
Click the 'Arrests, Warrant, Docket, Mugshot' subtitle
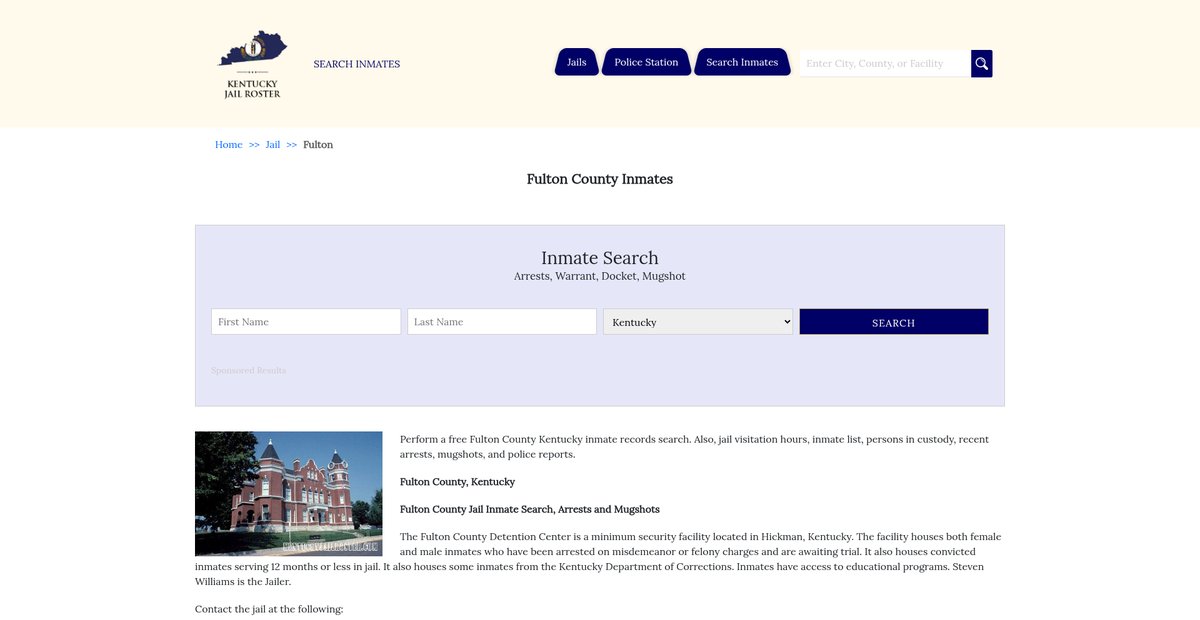600,276
